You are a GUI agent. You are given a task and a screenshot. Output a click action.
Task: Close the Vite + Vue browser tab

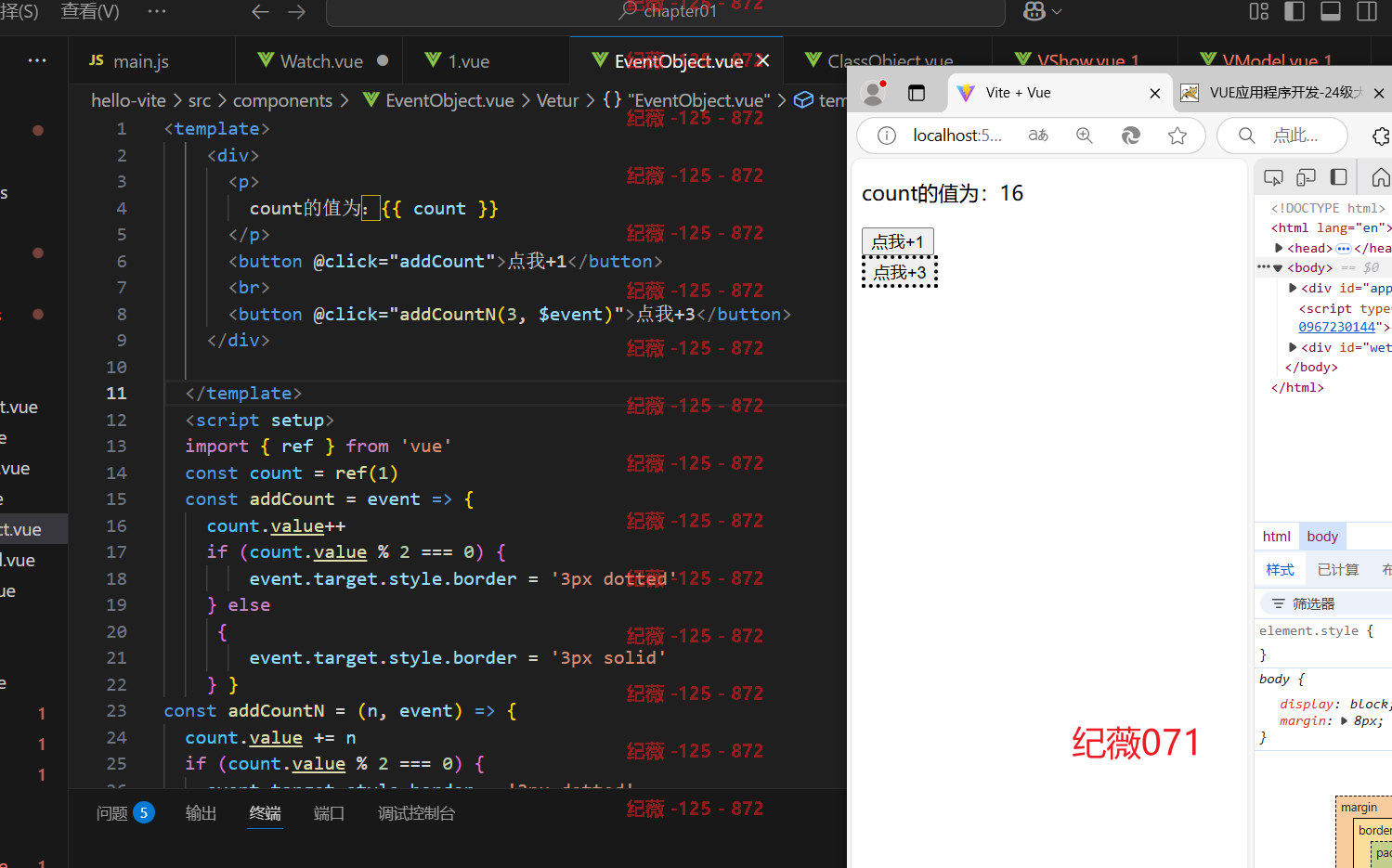[1155, 93]
